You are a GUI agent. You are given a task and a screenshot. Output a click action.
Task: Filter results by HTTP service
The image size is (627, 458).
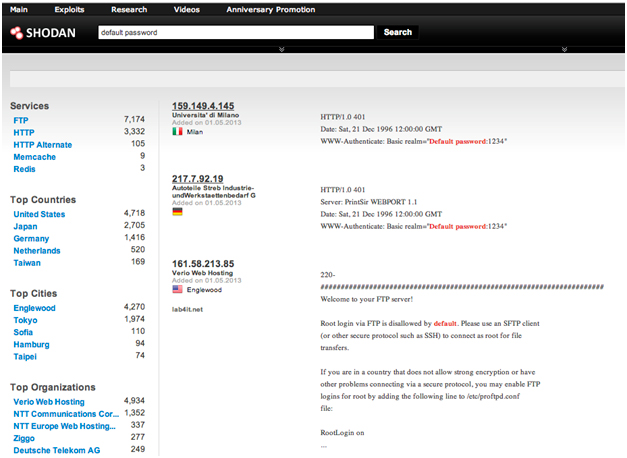coord(24,132)
